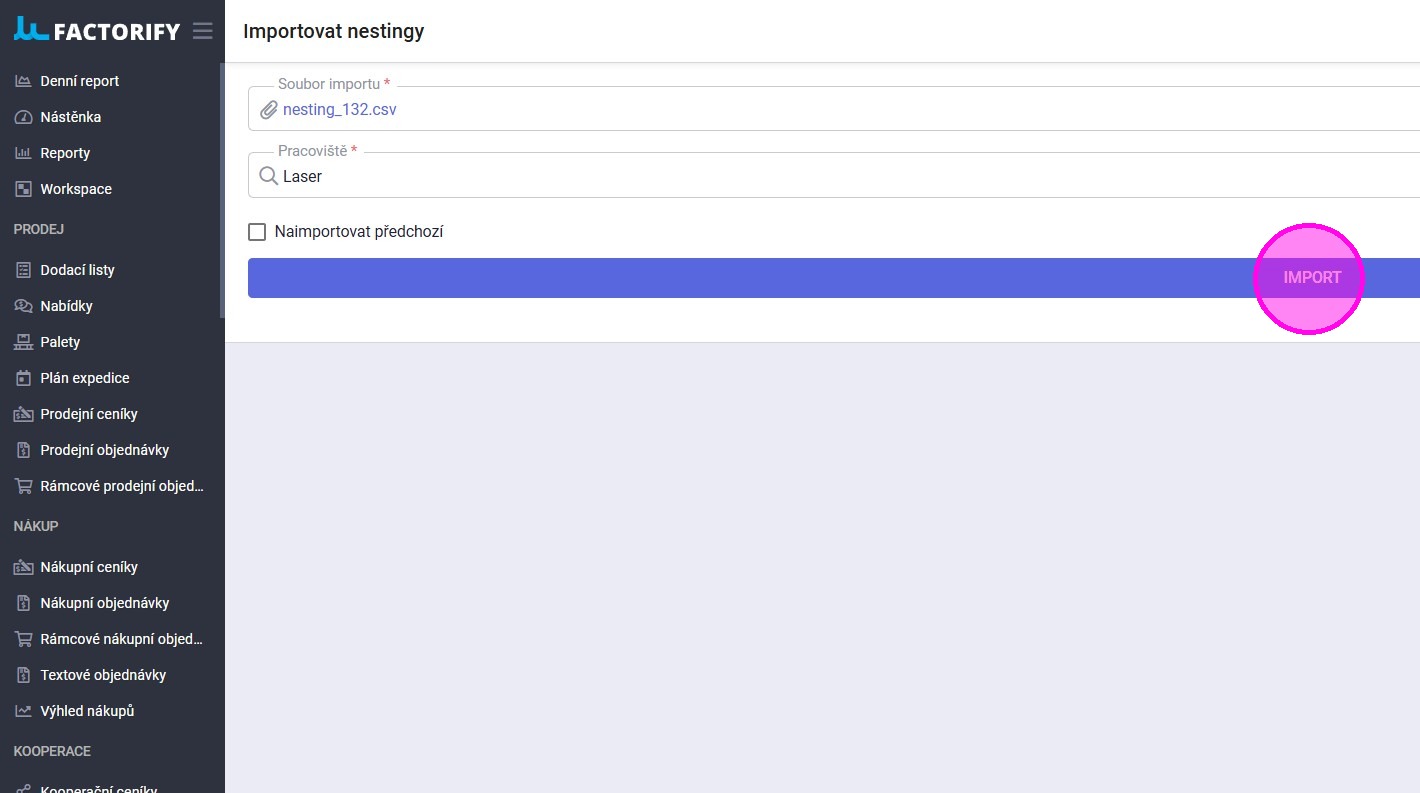Click the Výhled nákupů trend icon

23,711
